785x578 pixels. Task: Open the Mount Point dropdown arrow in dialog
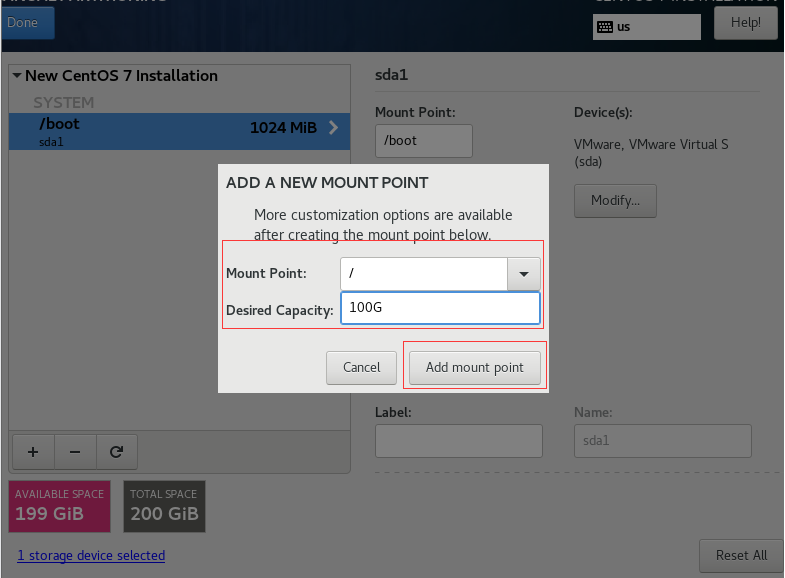[524, 274]
